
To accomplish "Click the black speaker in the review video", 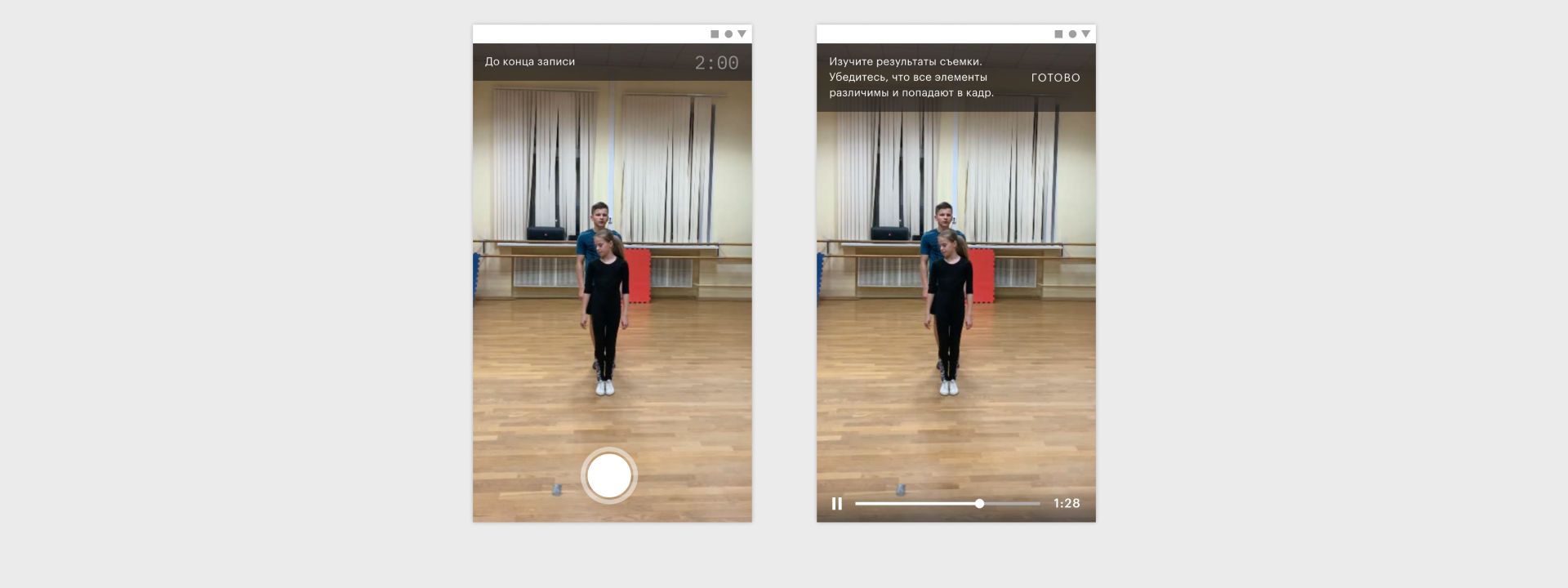I will point(889,234).
